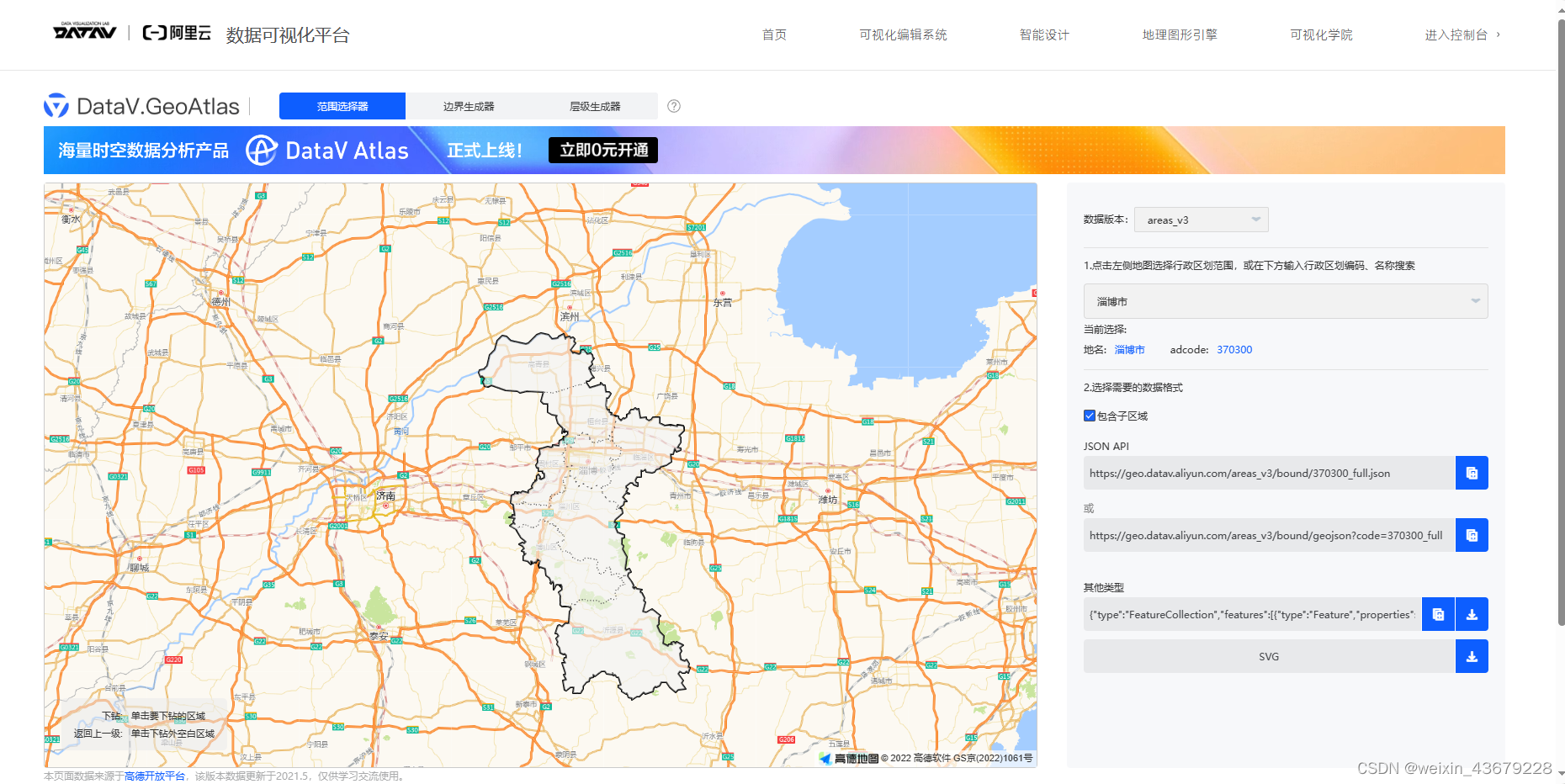This screenshot has height=784, width=1565.
Task: Click the 东营 city label on map
Action: coord(723,302)
